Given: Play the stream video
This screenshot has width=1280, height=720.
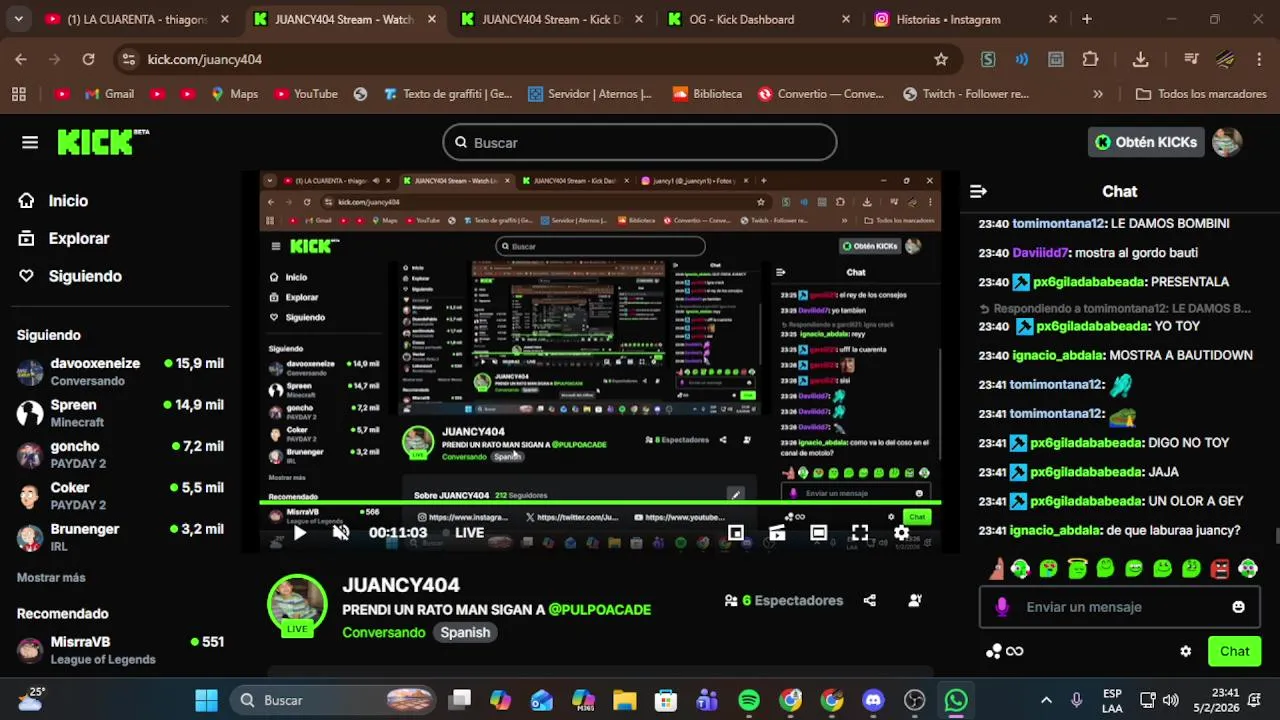Looking at the screenshot, I should click(299, 533).
